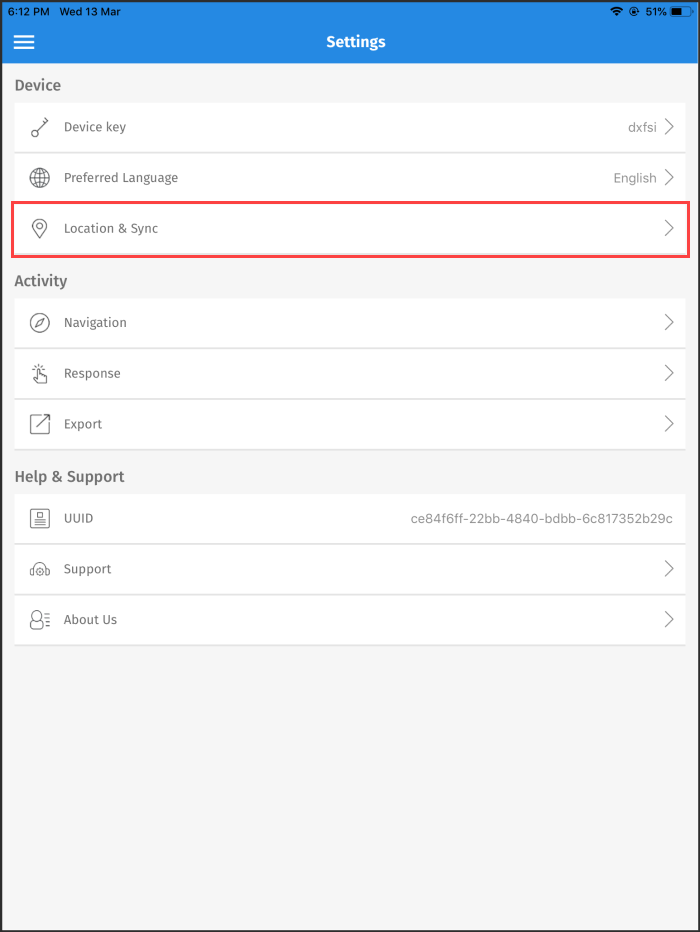The image size is (700, 932).
Task: Click the About Us people icon
Action: tap(39, 619)
